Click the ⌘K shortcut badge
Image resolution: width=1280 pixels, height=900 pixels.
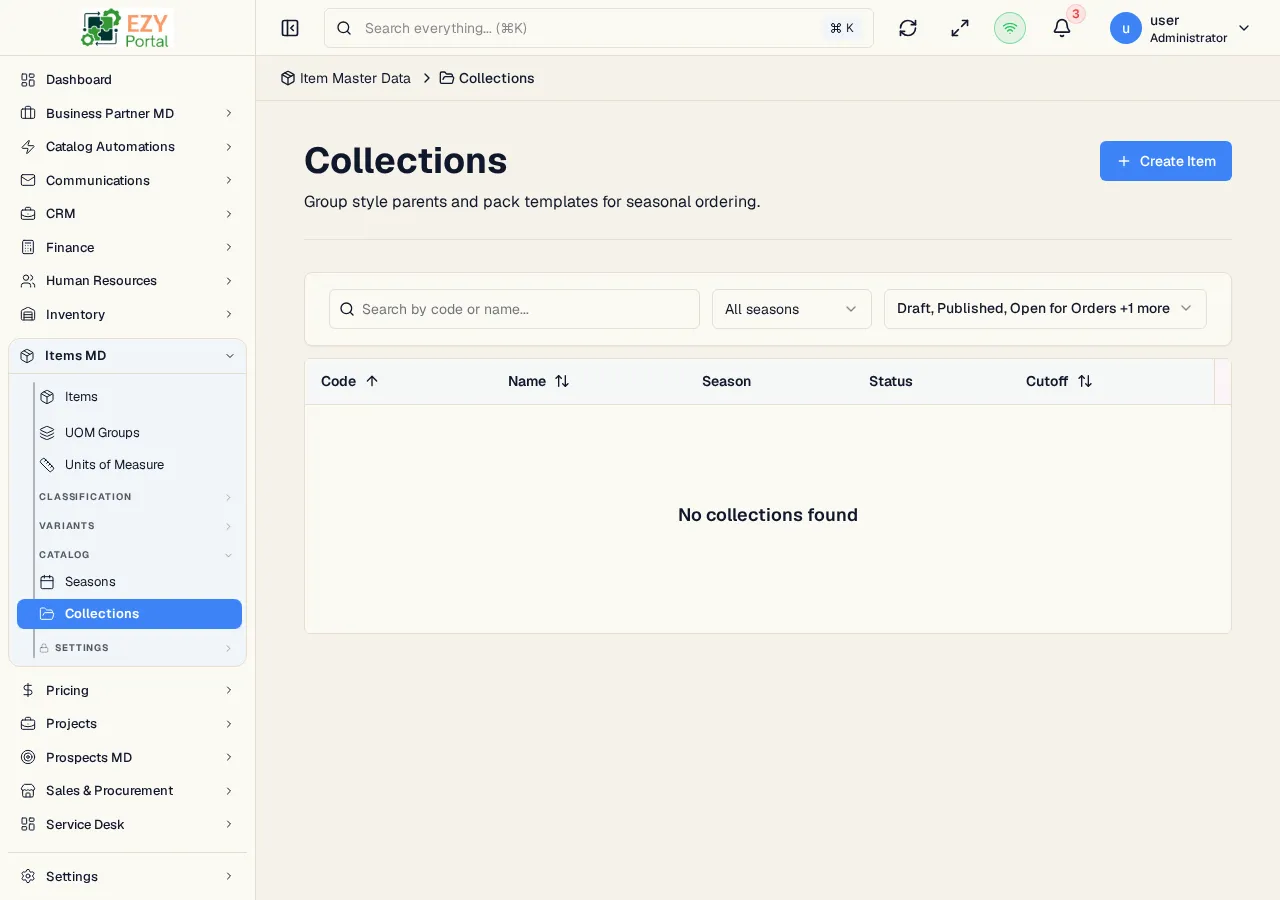point(842,28)
